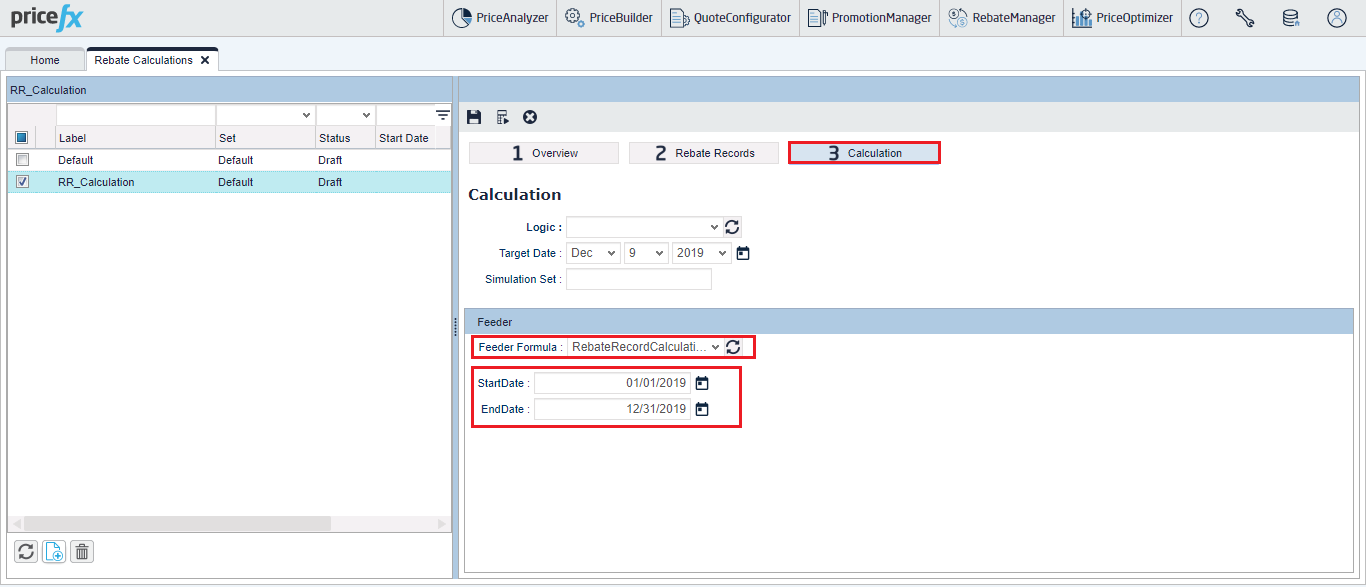Refresh the Feeder Formula list
This screenshot has width=1366, height=587.
coord(733,347)
